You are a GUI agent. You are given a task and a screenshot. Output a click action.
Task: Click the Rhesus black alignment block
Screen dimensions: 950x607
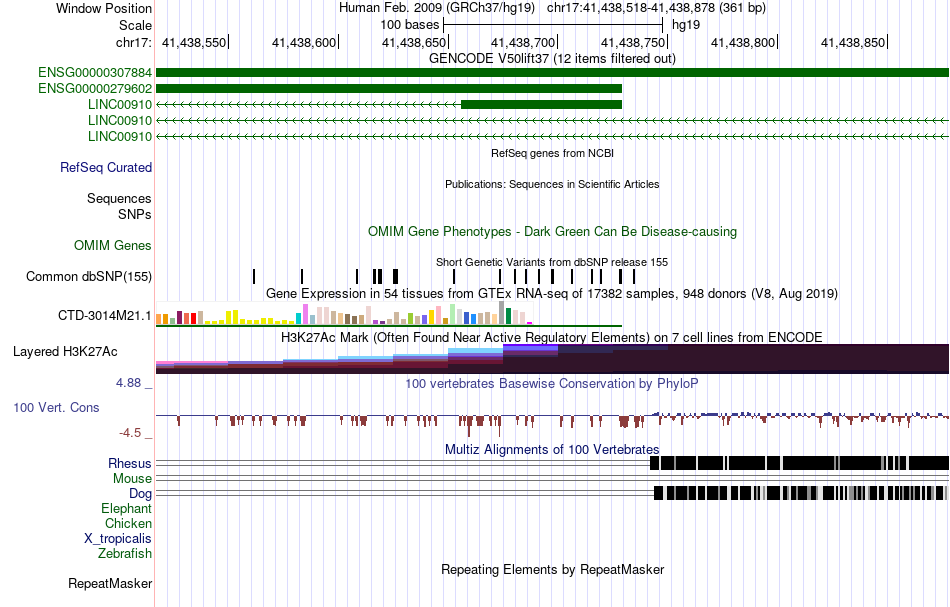800,463
